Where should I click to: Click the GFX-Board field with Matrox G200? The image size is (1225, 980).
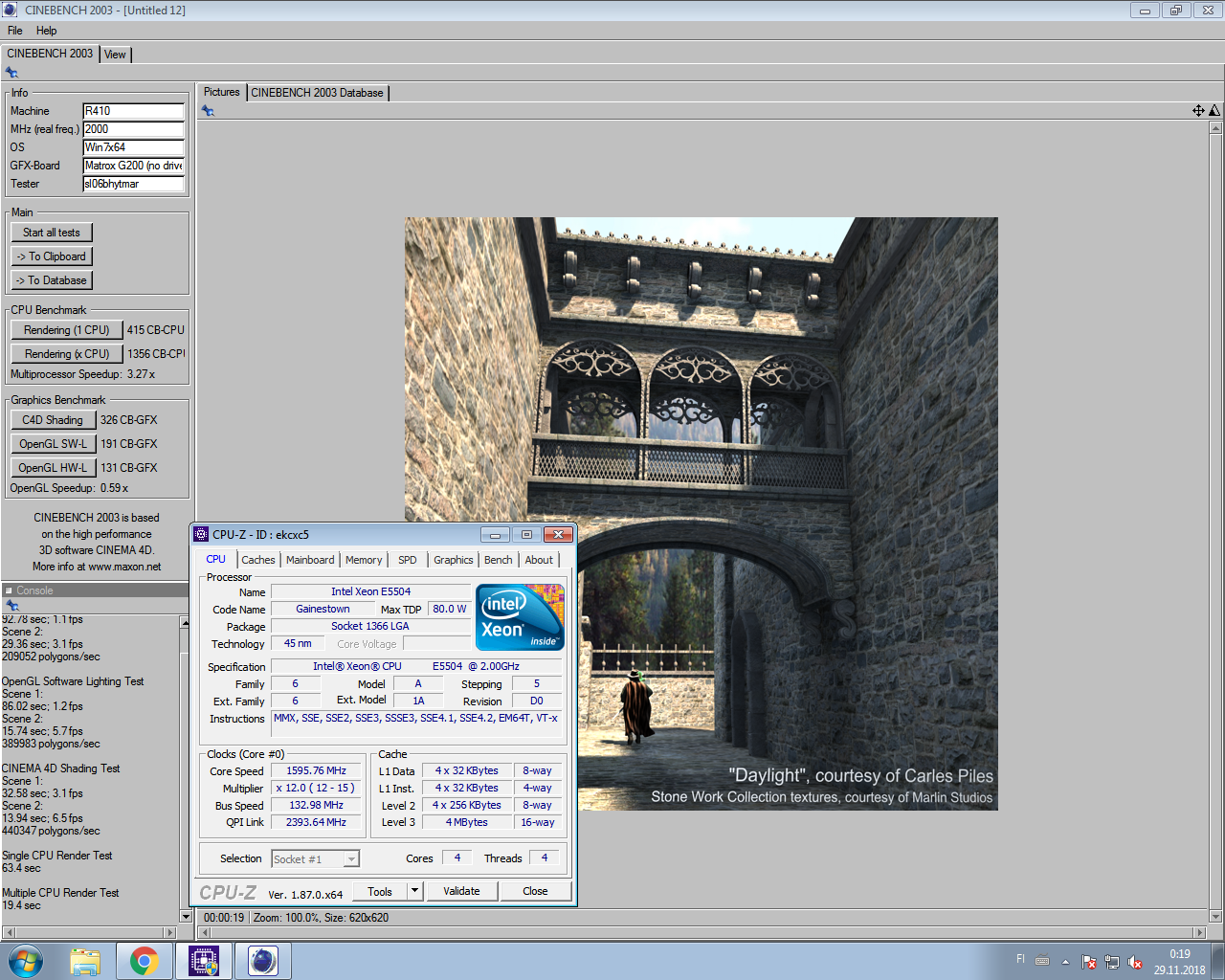point(133,166)
